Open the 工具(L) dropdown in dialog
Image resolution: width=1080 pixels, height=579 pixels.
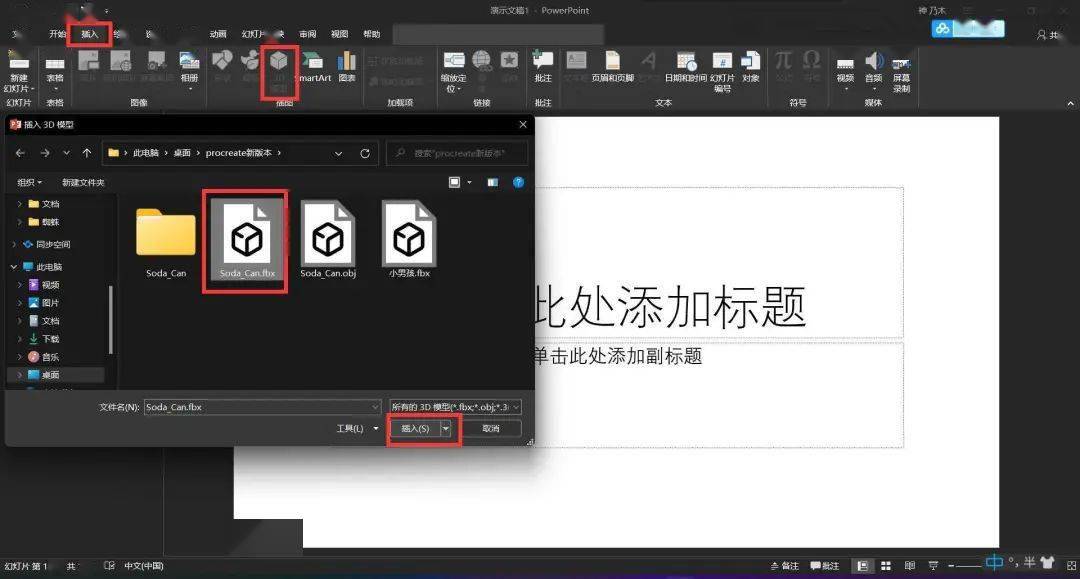pyautogui.click(x=358, y=428)
